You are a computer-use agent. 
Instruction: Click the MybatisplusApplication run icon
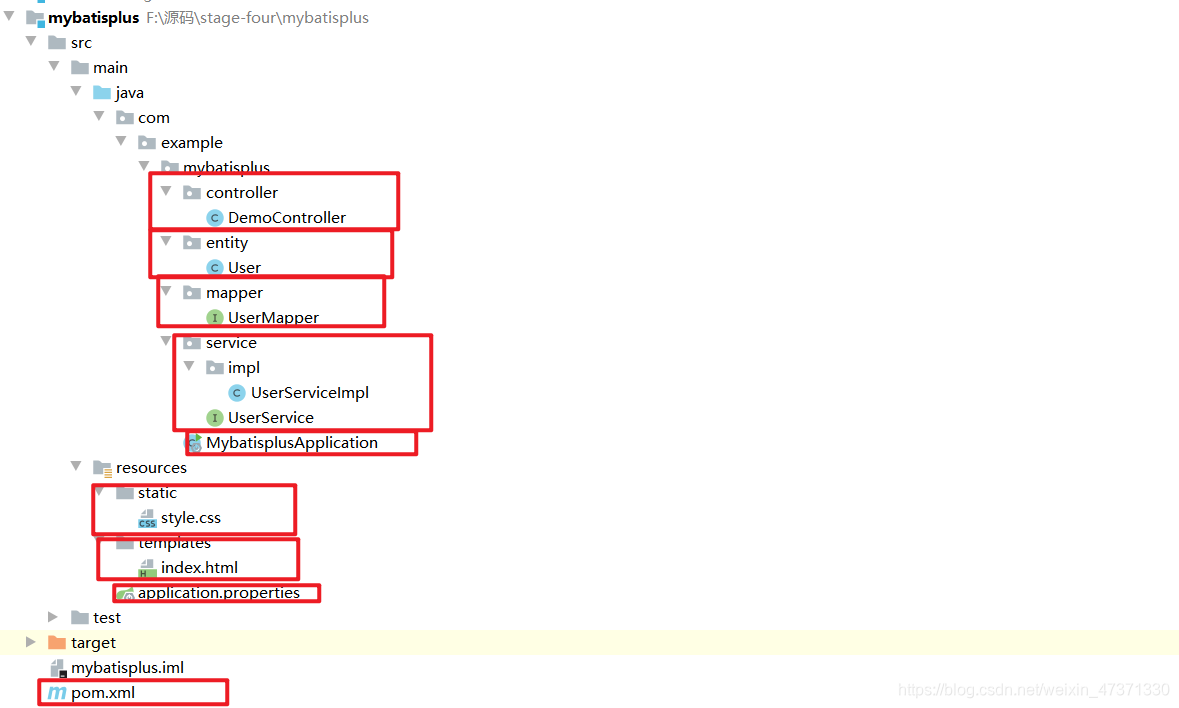click(193, 443)
